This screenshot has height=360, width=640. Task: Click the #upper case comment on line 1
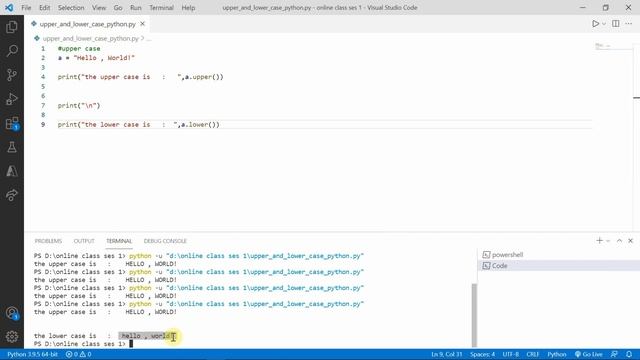coord(79,49)
